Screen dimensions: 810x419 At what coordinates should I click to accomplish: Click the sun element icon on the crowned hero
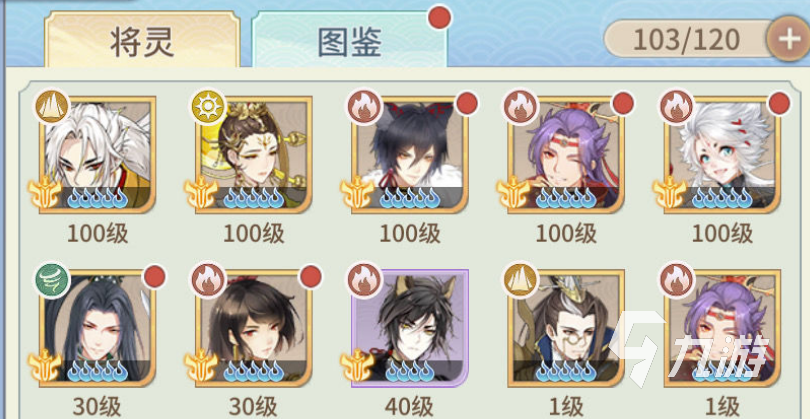click(209, 106)
